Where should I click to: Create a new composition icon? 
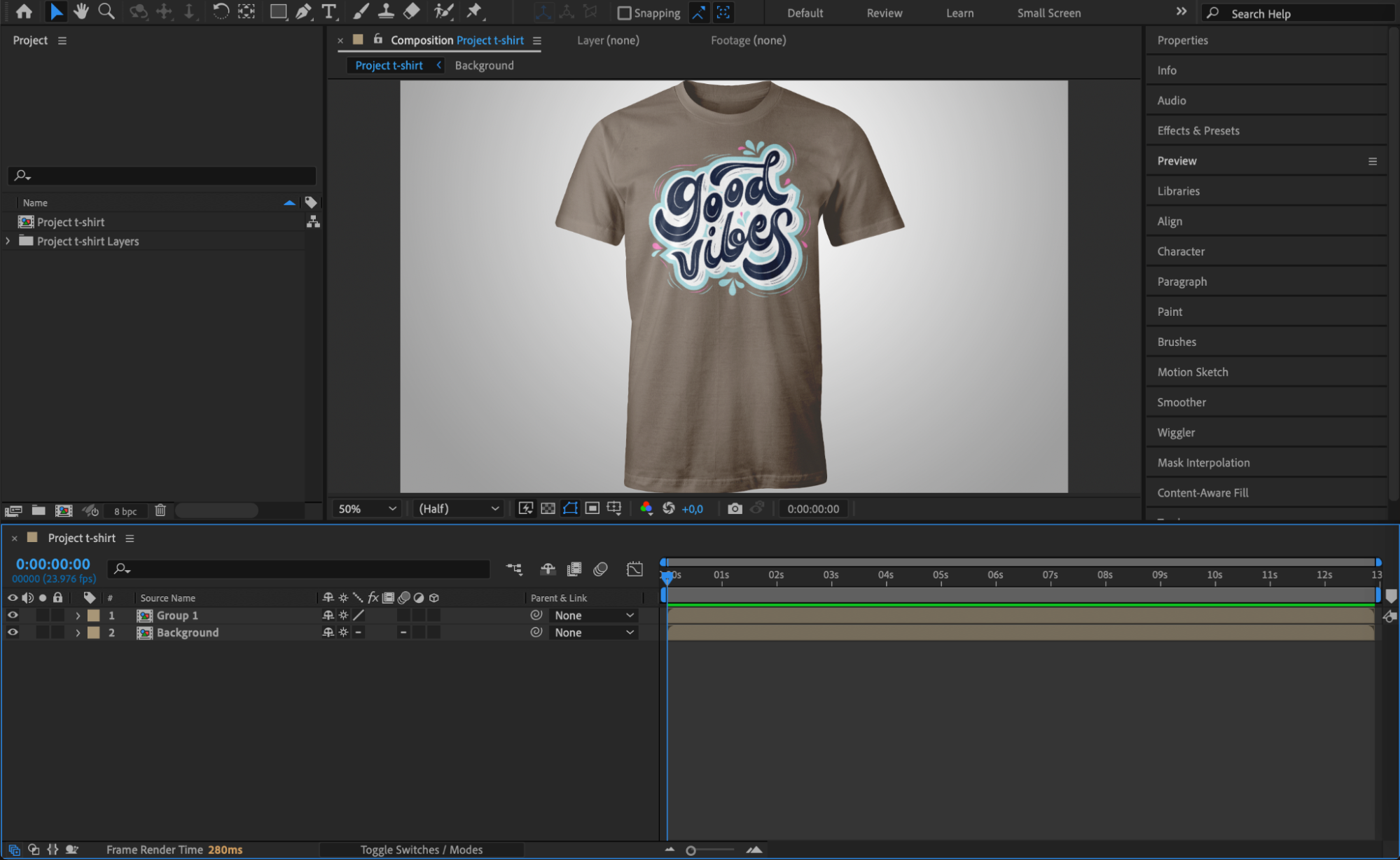tap(64, 511)
